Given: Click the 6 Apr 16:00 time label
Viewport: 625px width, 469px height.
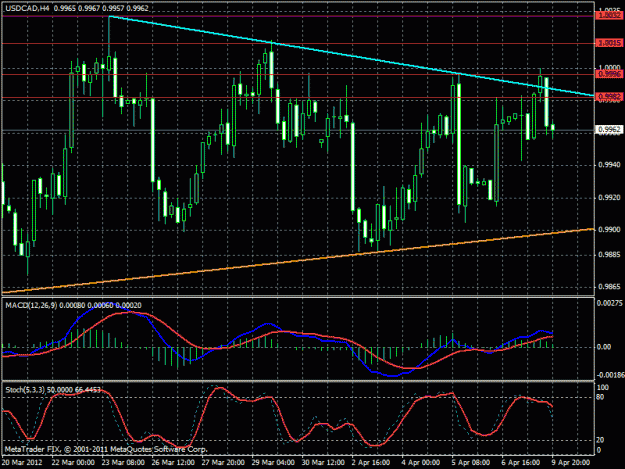Looking at the screenshot, I should click(x=521, y=463).
